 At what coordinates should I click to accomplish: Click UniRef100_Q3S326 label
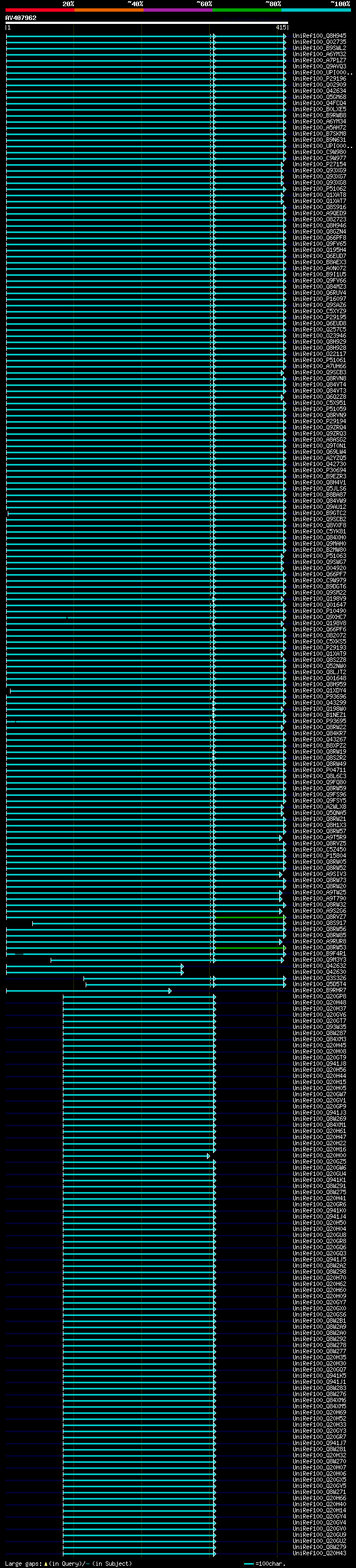point(319,978)
